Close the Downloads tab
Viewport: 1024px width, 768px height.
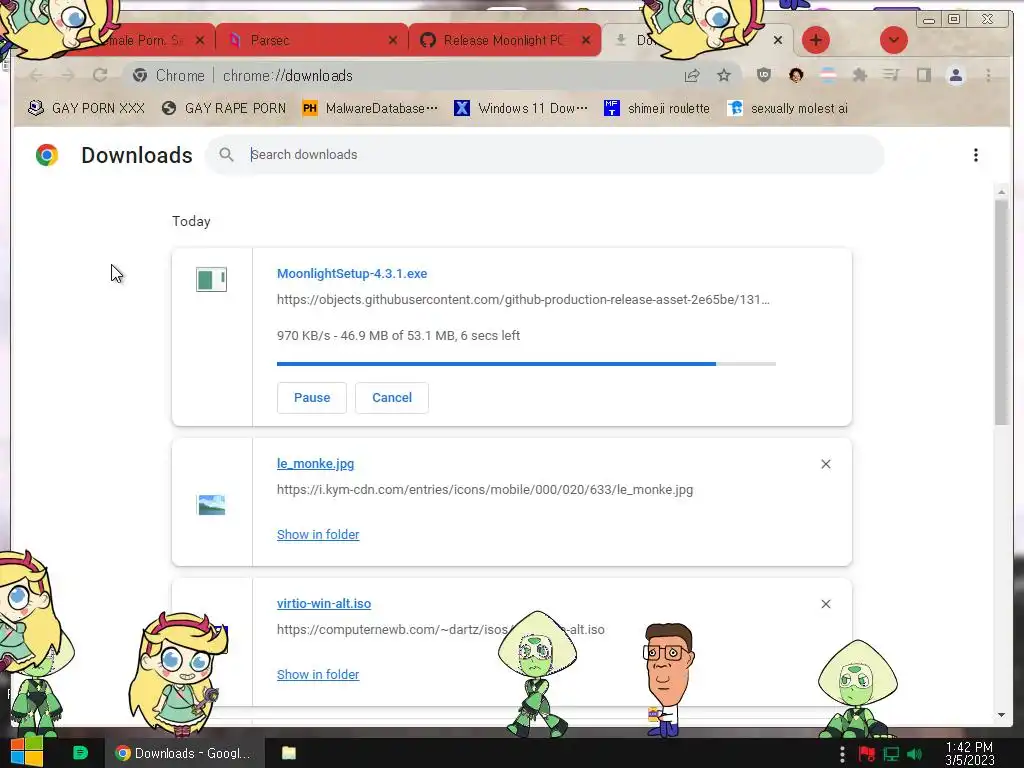(777, 40)
